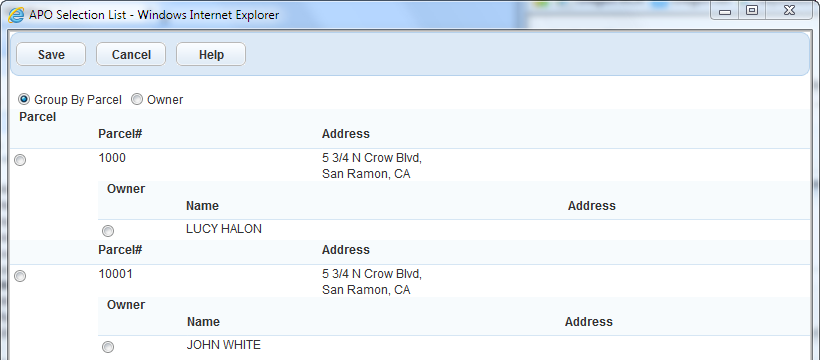Minimize the APO Selection List window
Screen dimensions: 820x360
point(724,10)
